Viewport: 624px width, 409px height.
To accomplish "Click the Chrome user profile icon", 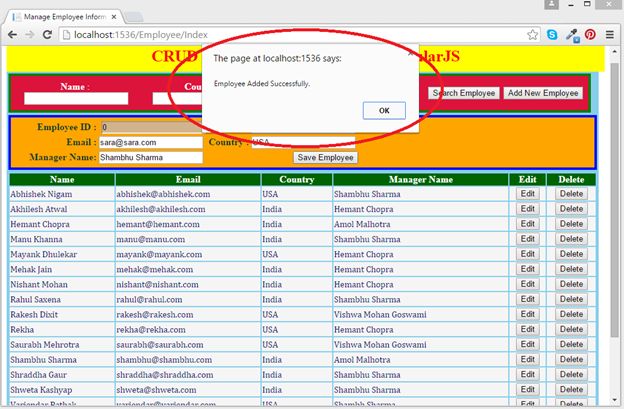I will pos(552,4).
